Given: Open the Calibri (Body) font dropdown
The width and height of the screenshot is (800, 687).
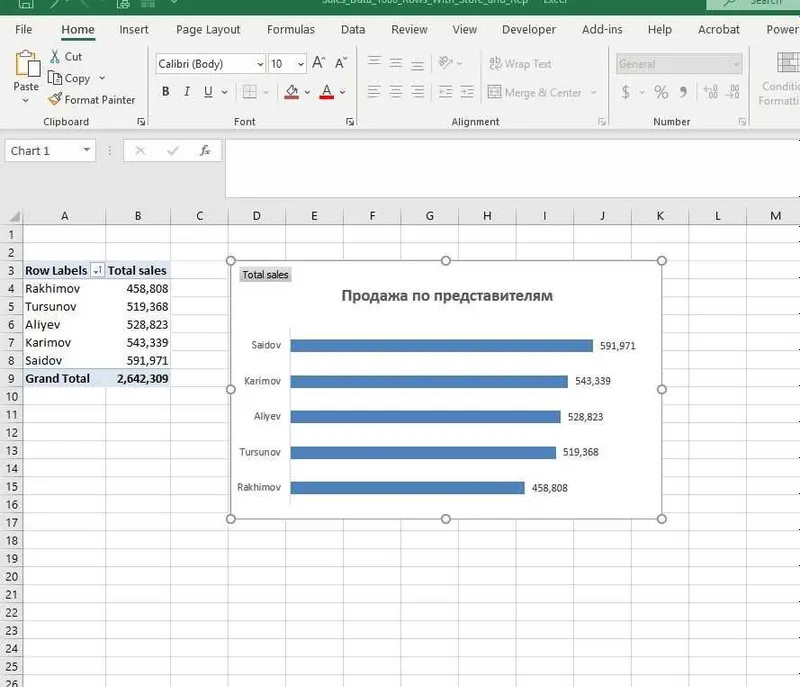Looking at the screenshot, I should point(260,64).
